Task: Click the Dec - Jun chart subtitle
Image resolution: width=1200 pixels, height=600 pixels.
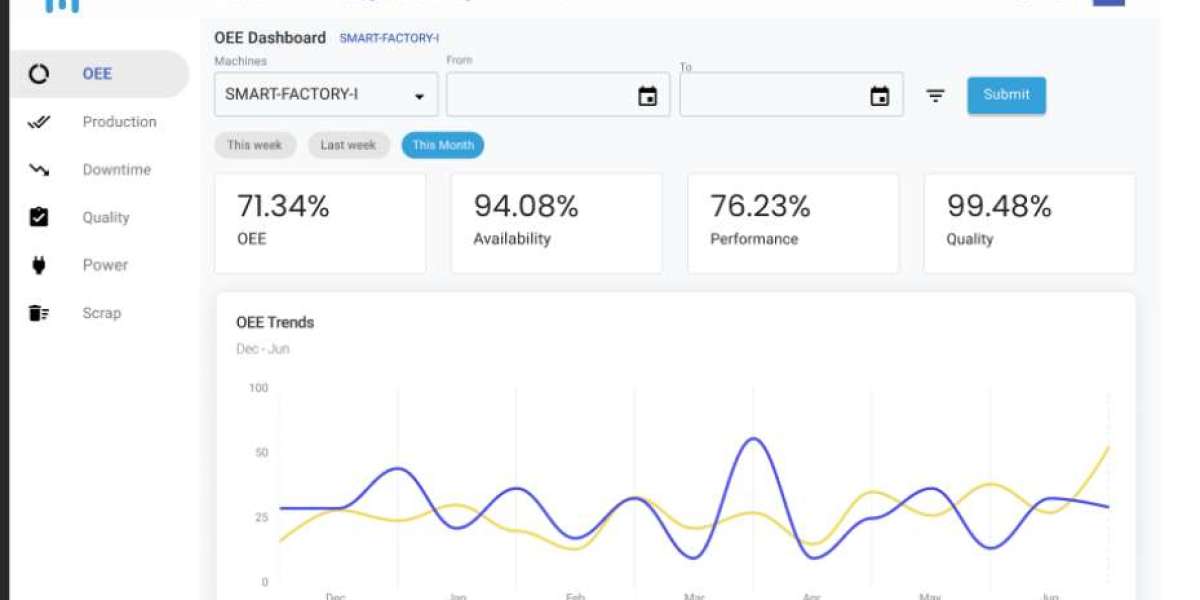Action: coord(263,349)
